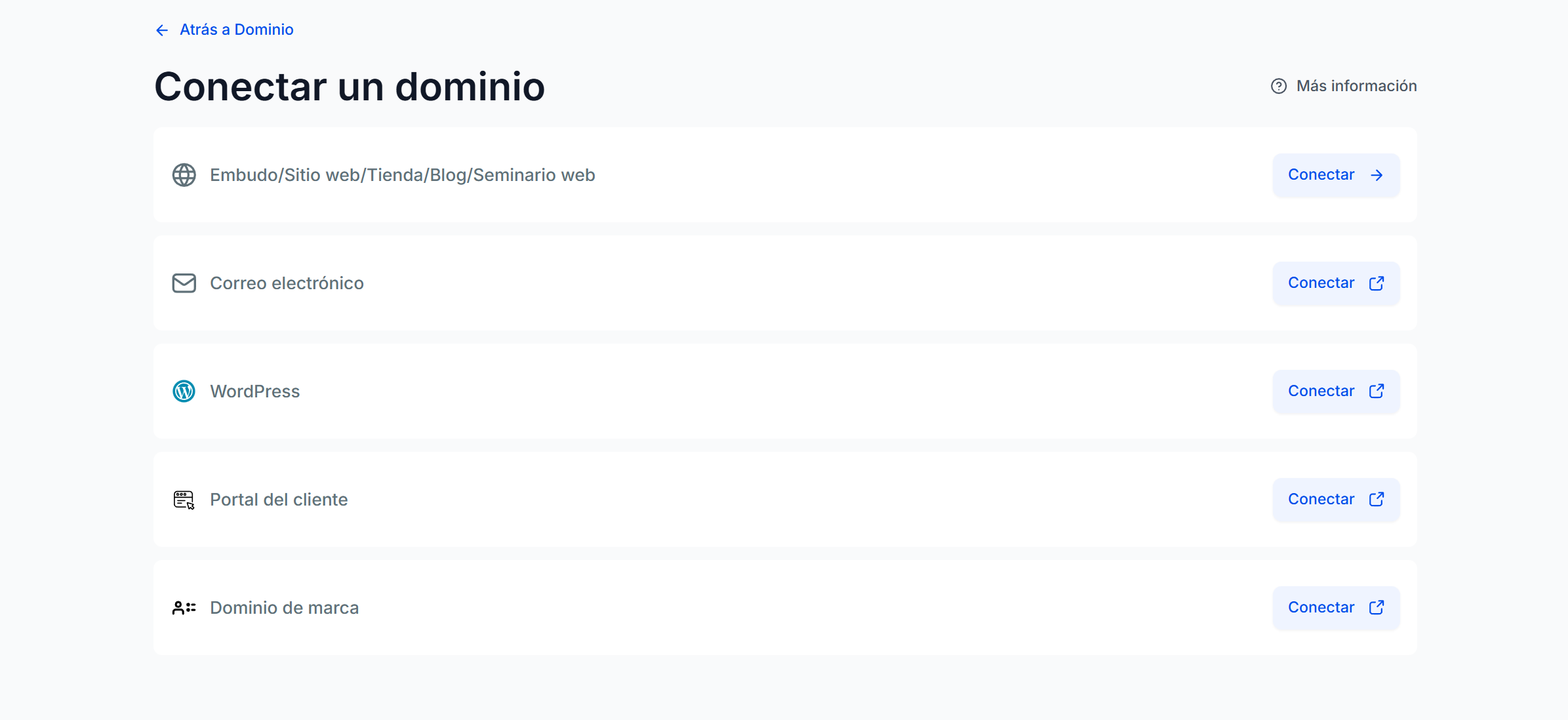The image size is (1568, 720).
Task: Select the Dominio de marca row label
Action: 284,608
